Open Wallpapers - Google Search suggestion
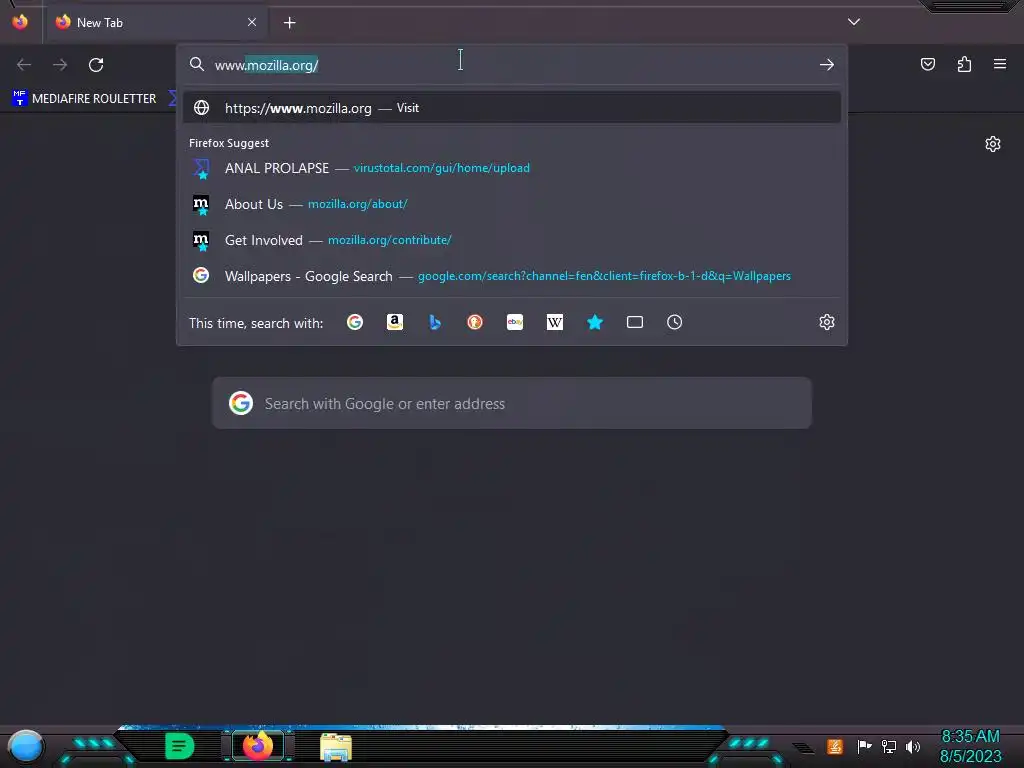 coord(512,276)
